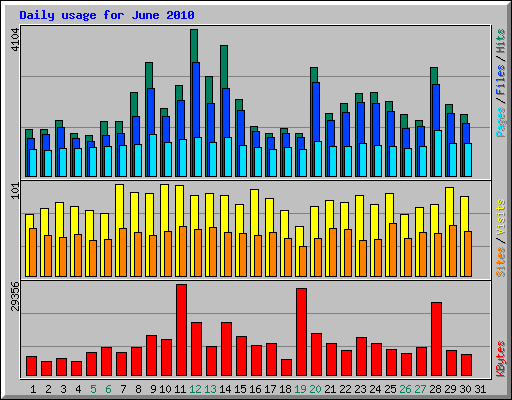Click day label 21 on the axis
This screenshot has width=512, height=400.
(330, 389)
